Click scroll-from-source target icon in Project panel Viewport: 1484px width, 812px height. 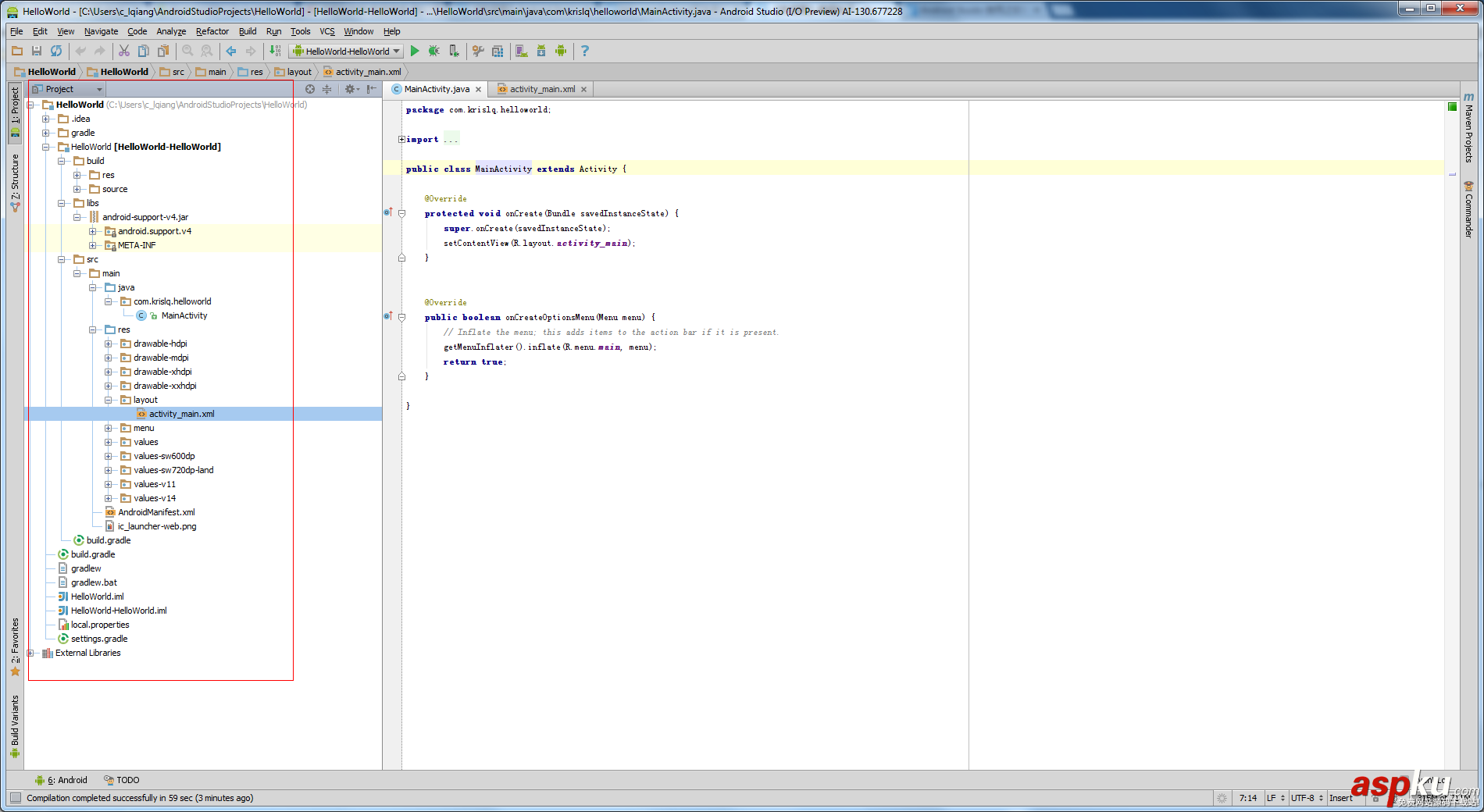click(x=310, y=89)
